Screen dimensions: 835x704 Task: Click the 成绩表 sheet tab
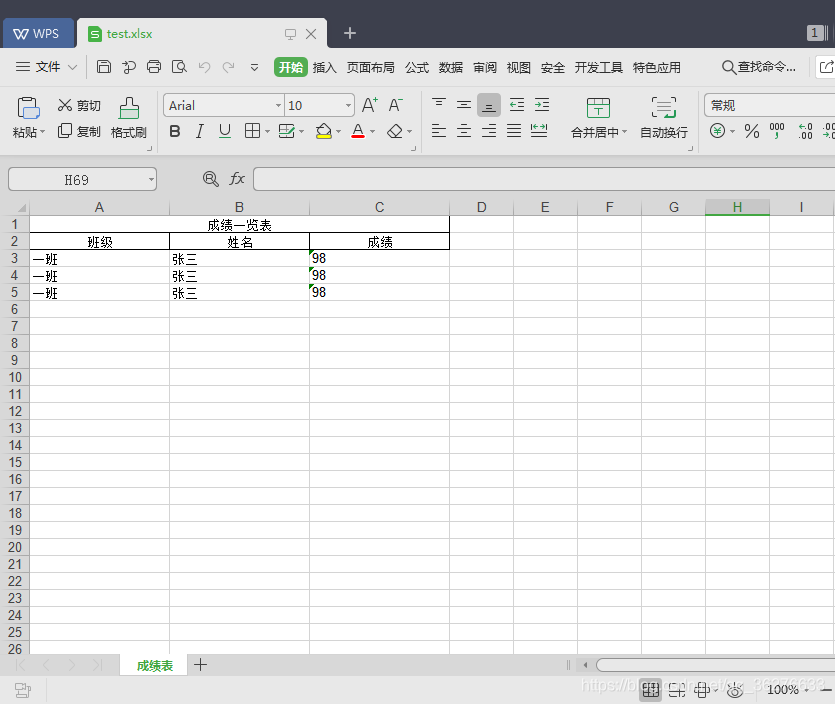coord(152,664)
